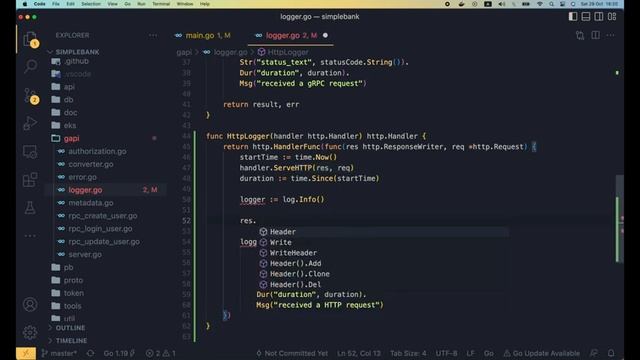Open the Extensions view
Viewport: 640px width, 360px height.
pos(30,180)
